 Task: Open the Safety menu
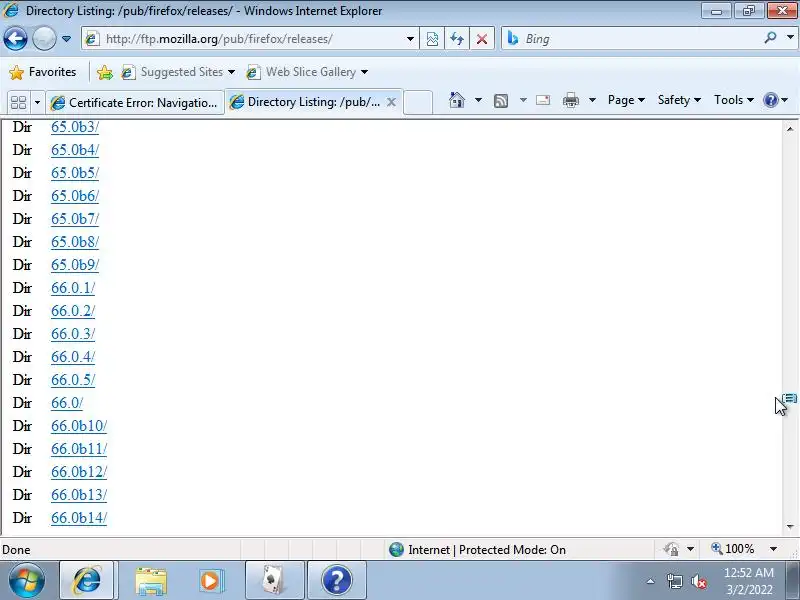679,100
